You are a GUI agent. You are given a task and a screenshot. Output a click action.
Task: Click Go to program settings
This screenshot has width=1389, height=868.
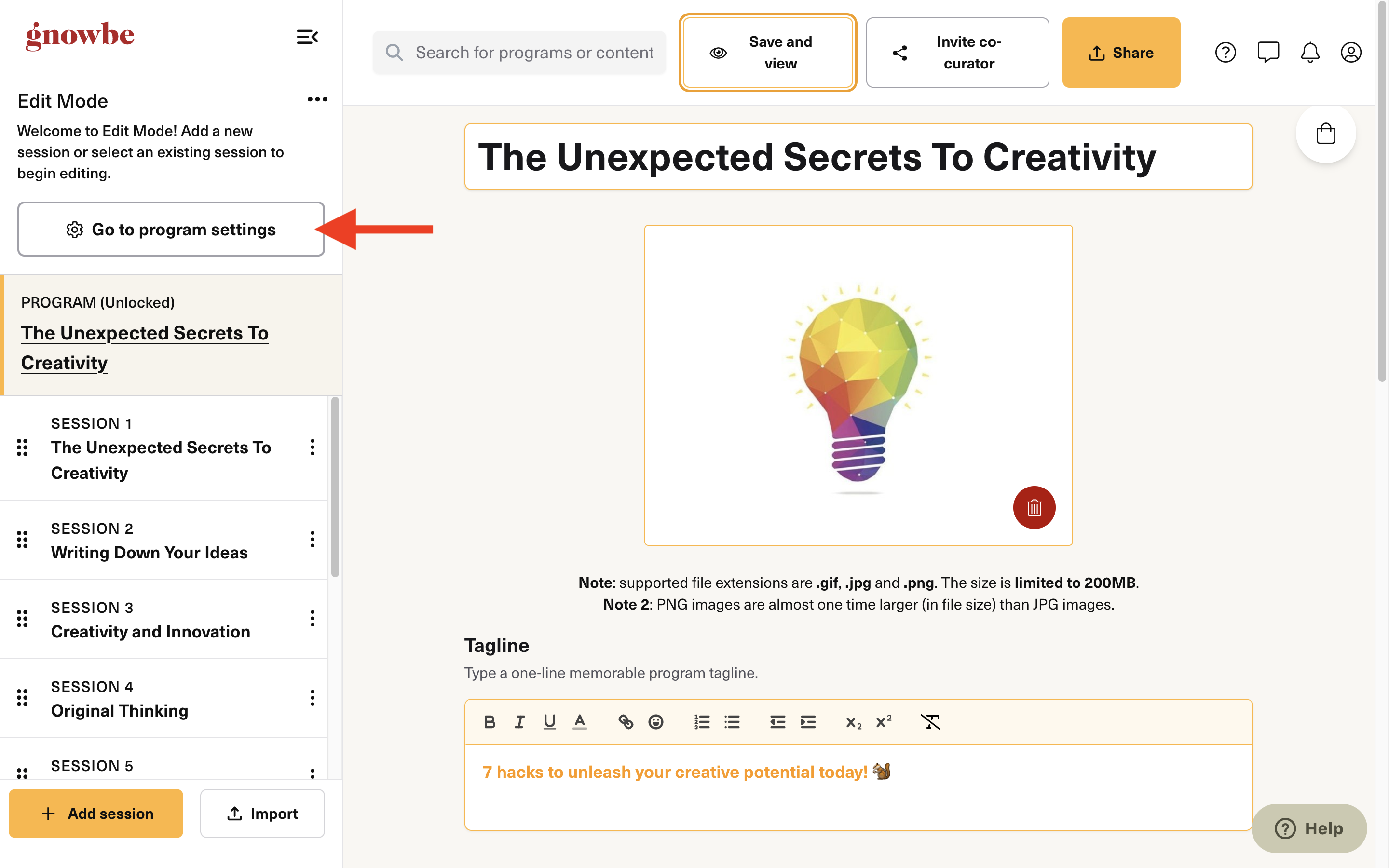[x=171, y=229]
